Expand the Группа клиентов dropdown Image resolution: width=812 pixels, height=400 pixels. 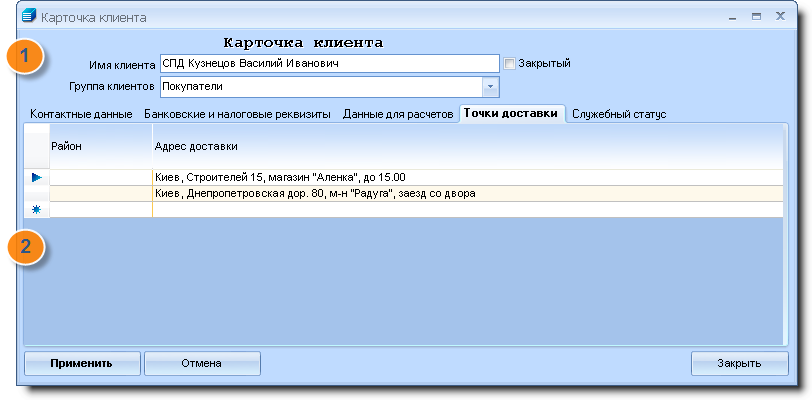pos(490,86)
